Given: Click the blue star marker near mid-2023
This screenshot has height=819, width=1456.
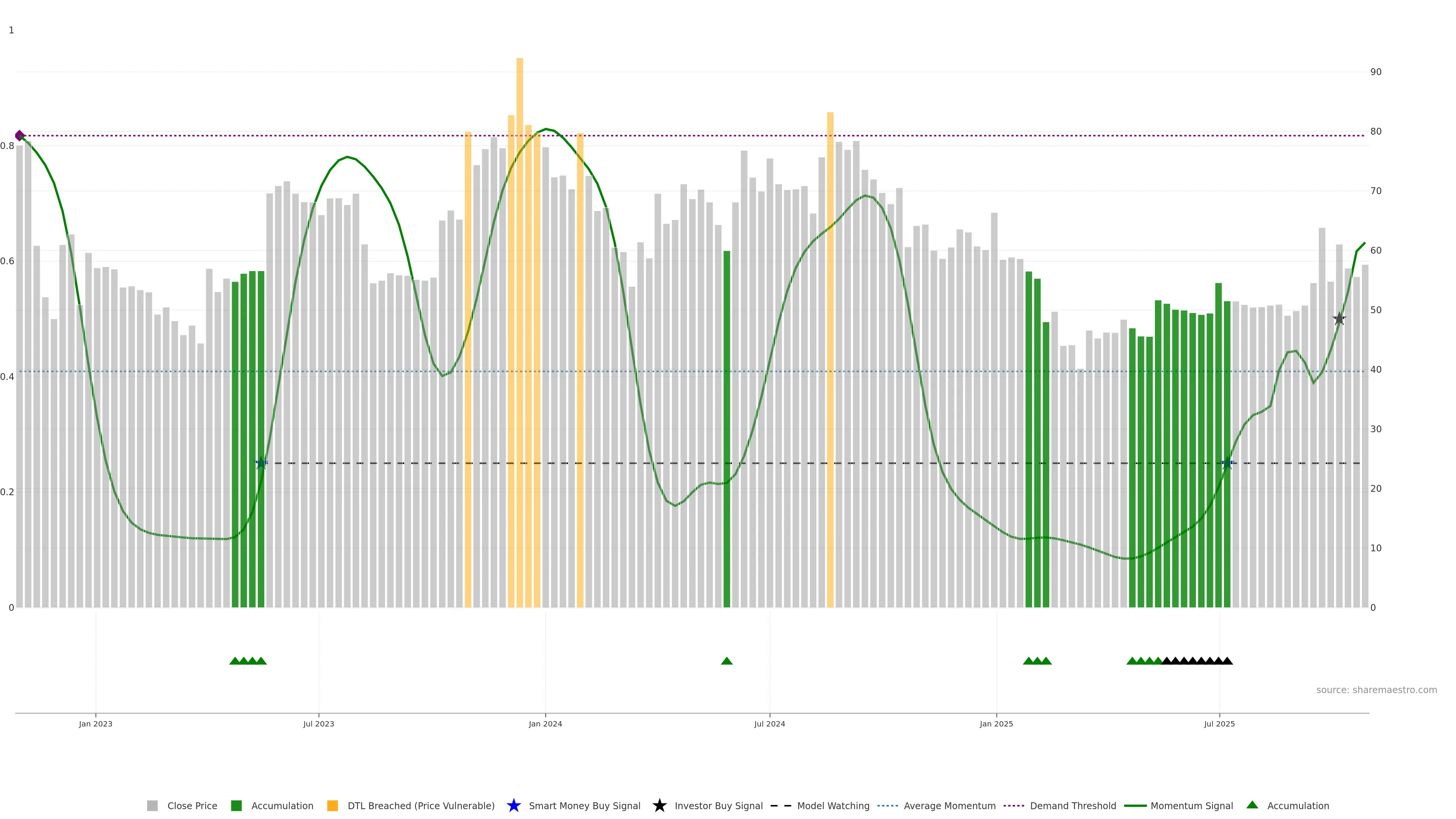Looking at the screenshot, I should pyautogui.click(x=261, y=463).
